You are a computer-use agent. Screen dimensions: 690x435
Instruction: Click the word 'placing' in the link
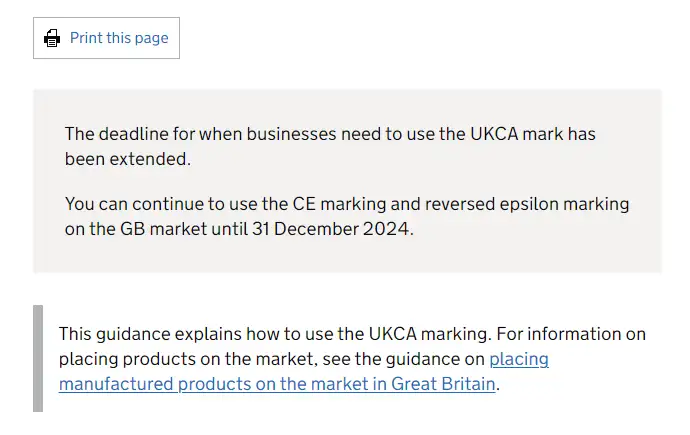tap(519, 359)
